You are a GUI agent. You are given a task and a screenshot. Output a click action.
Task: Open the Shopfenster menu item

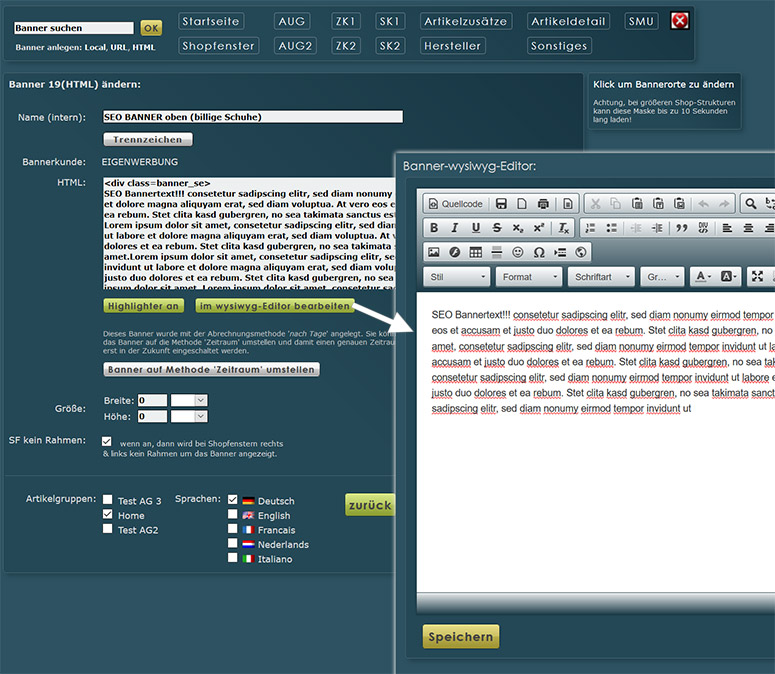coord(218,46)
